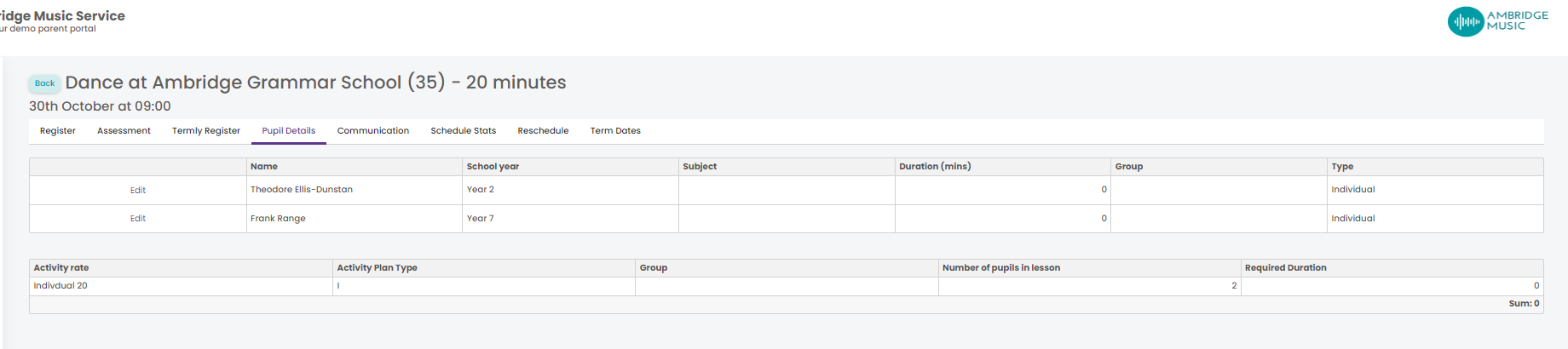This screenshot has width=1568, height=349.
Task: Open the Communication tab
Action: 373,131
